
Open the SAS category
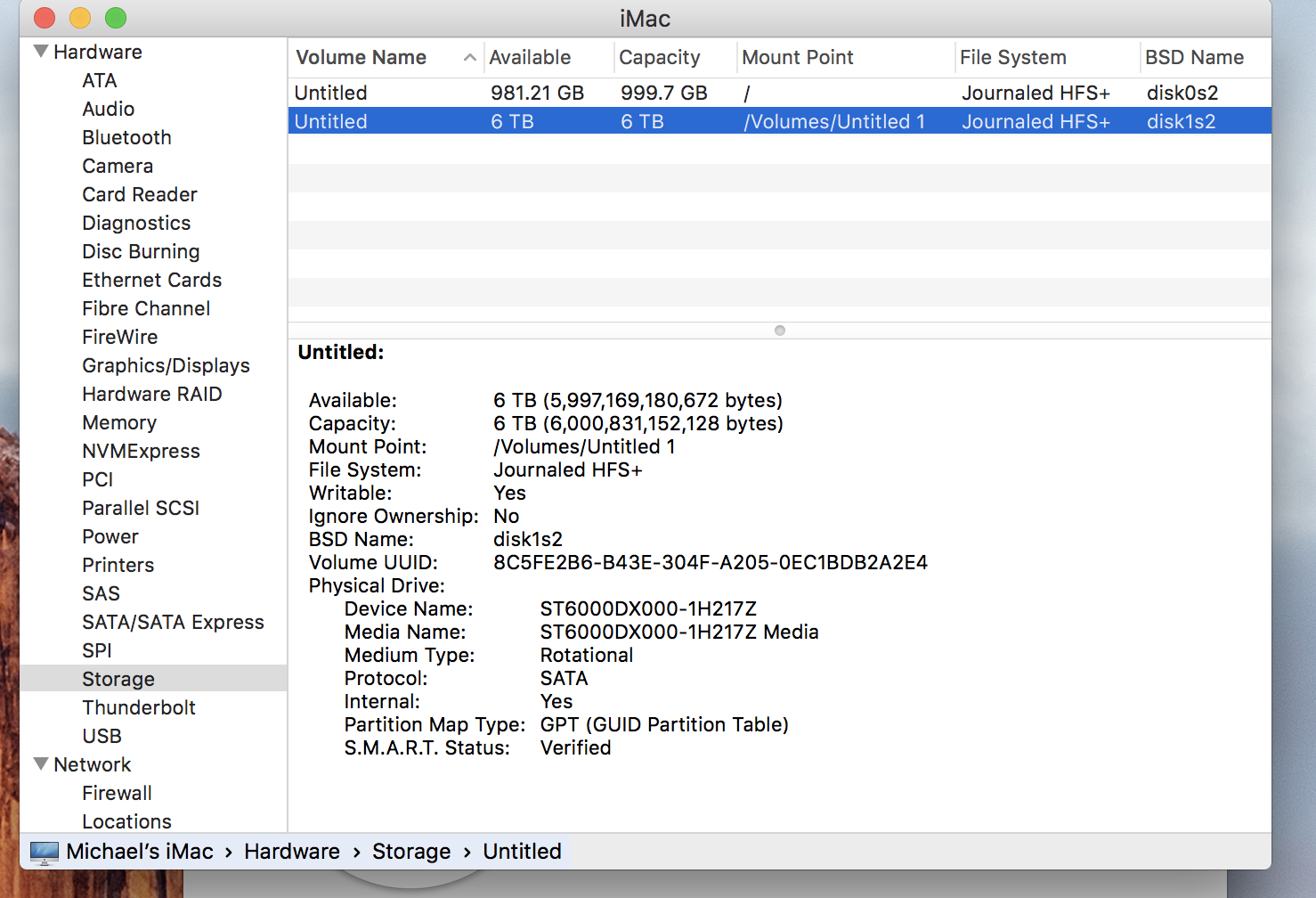pos(101,593)
